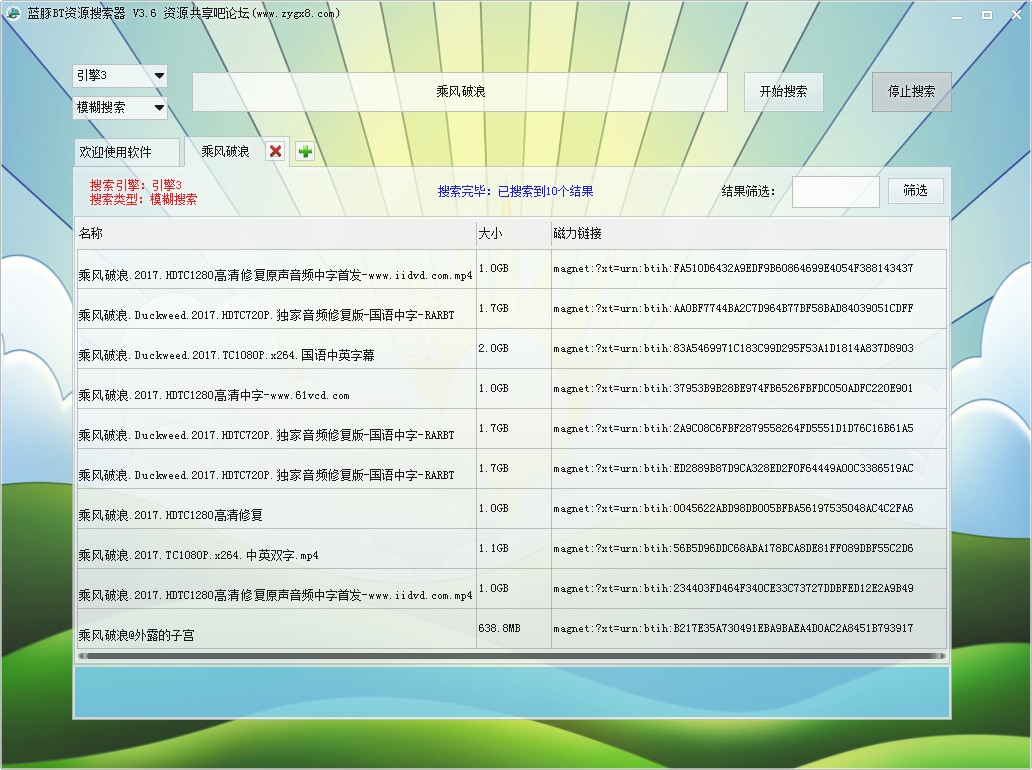The height and width of the screenshot is (770, 1032).
Task: Close the 蓝豚BT资源搜索器 window
Action: [x=1016, y=15]
